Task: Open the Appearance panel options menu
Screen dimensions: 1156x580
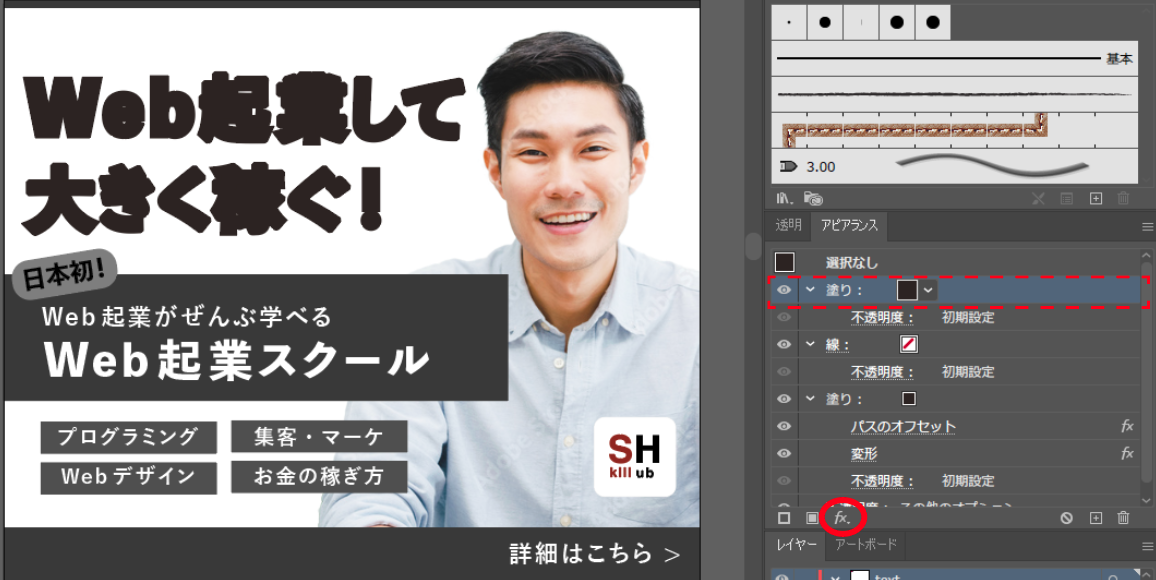Action: click(x=1146, y=226)
